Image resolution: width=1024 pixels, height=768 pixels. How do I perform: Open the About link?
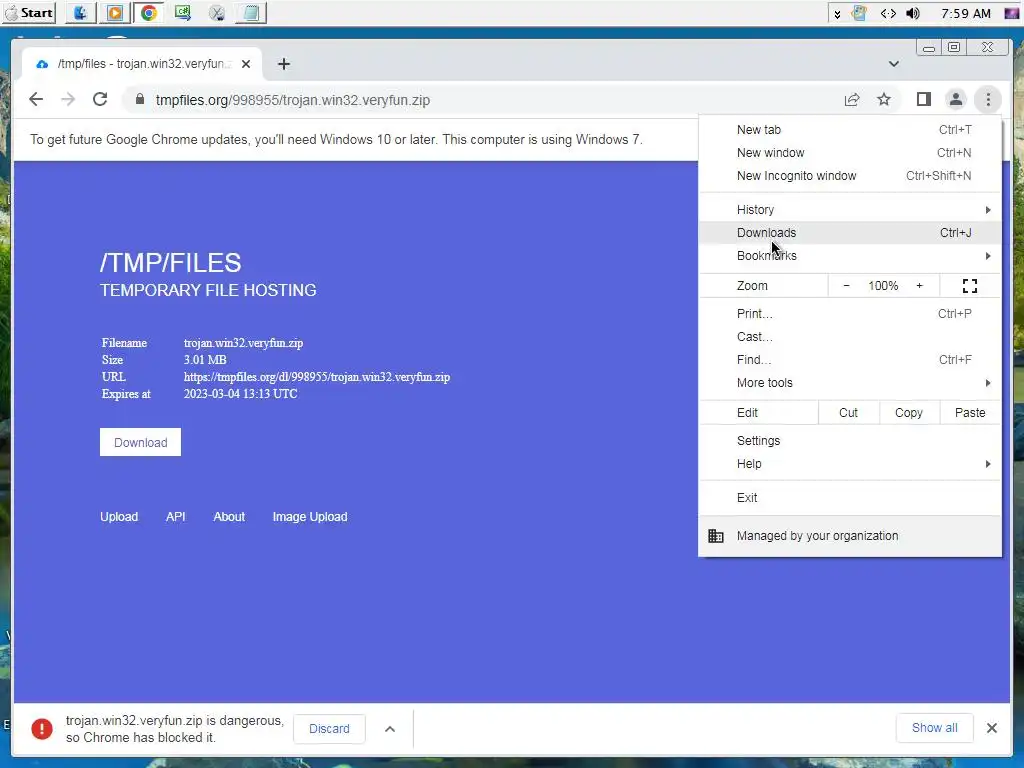coord(229,517)
